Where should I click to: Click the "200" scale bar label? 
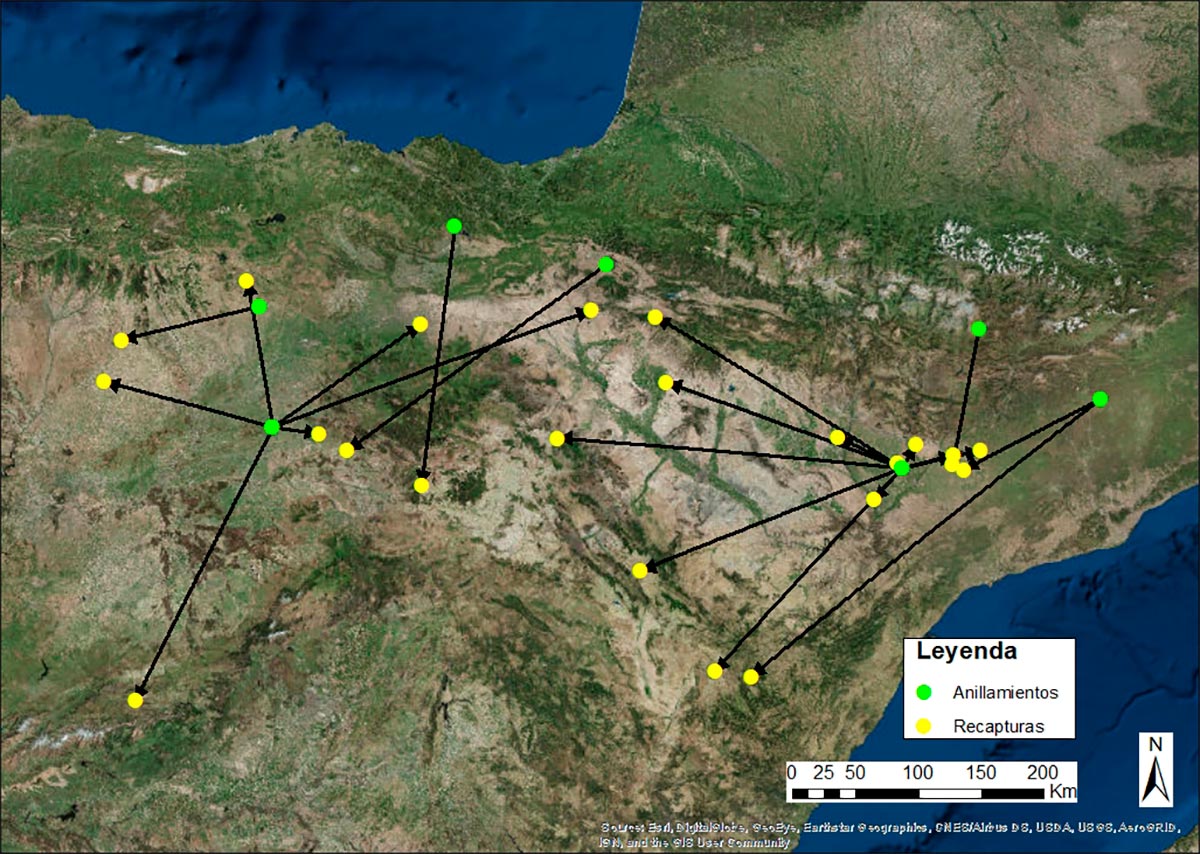pos(1044,772)
